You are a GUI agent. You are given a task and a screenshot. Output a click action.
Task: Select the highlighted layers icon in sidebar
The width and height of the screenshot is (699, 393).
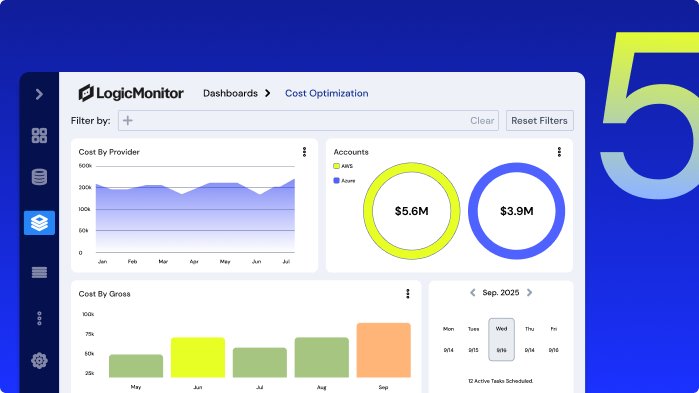(x=39, y=223)
